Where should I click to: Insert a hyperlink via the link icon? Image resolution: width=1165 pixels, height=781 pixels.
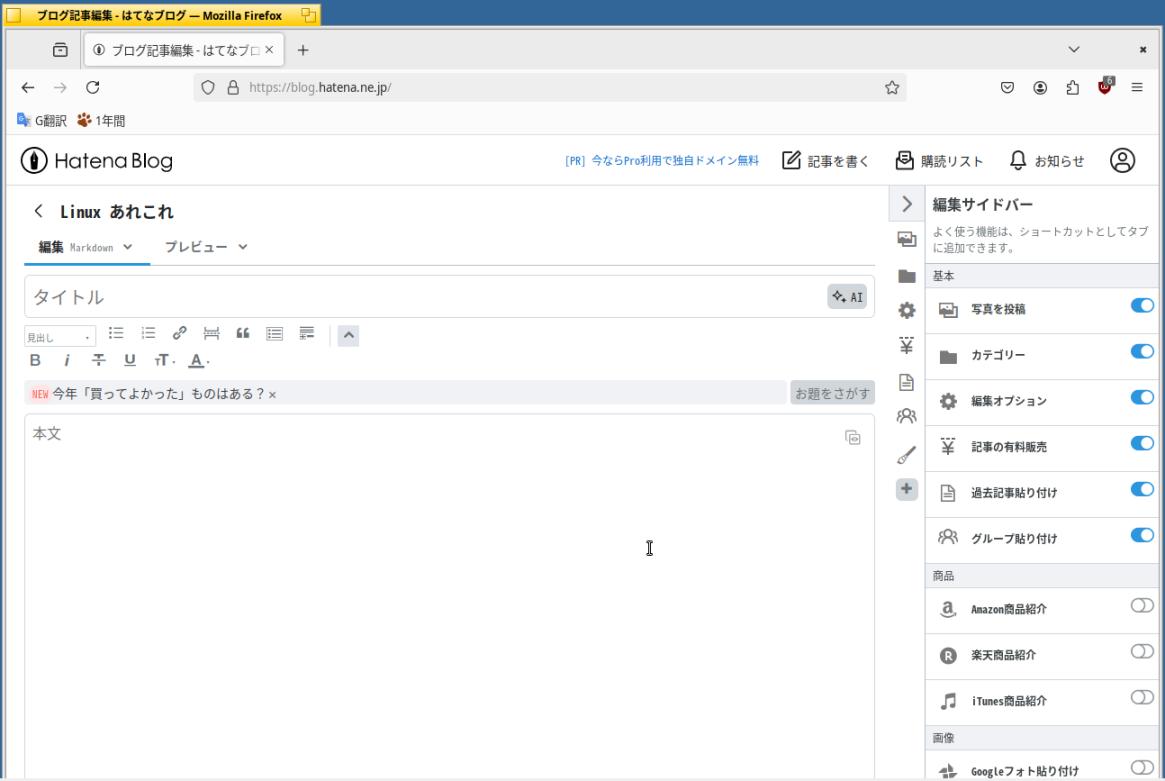(x=179, y=334)
